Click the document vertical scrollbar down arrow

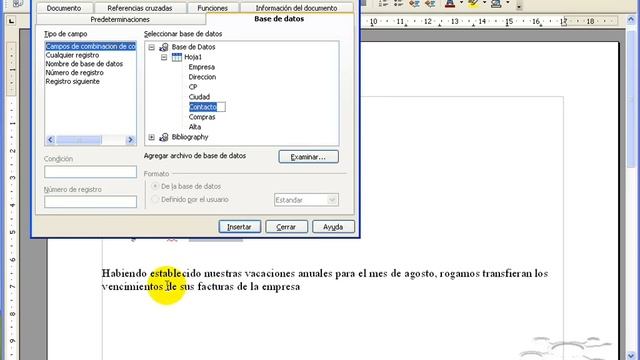tap(632, 356)
